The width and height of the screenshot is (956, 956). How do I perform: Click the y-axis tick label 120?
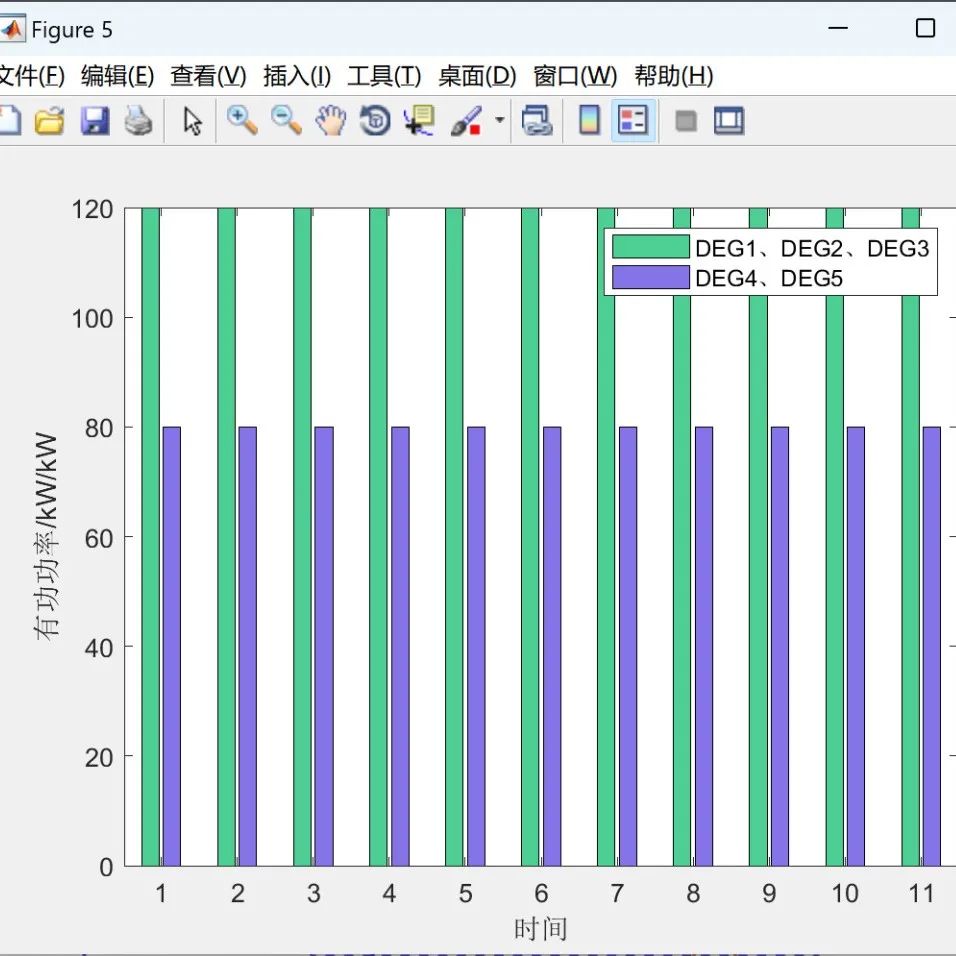[x=93, y=209]
